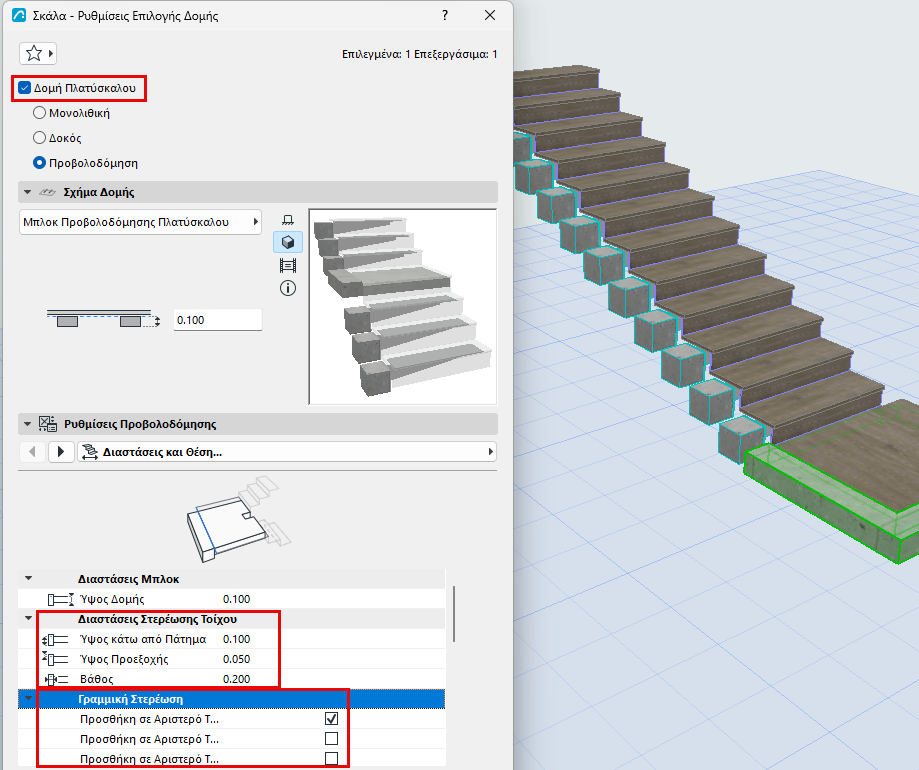This screenshot has height=770, width=919.
Task: Click the Βάθος value 0.200
Action: click(237, 679)
